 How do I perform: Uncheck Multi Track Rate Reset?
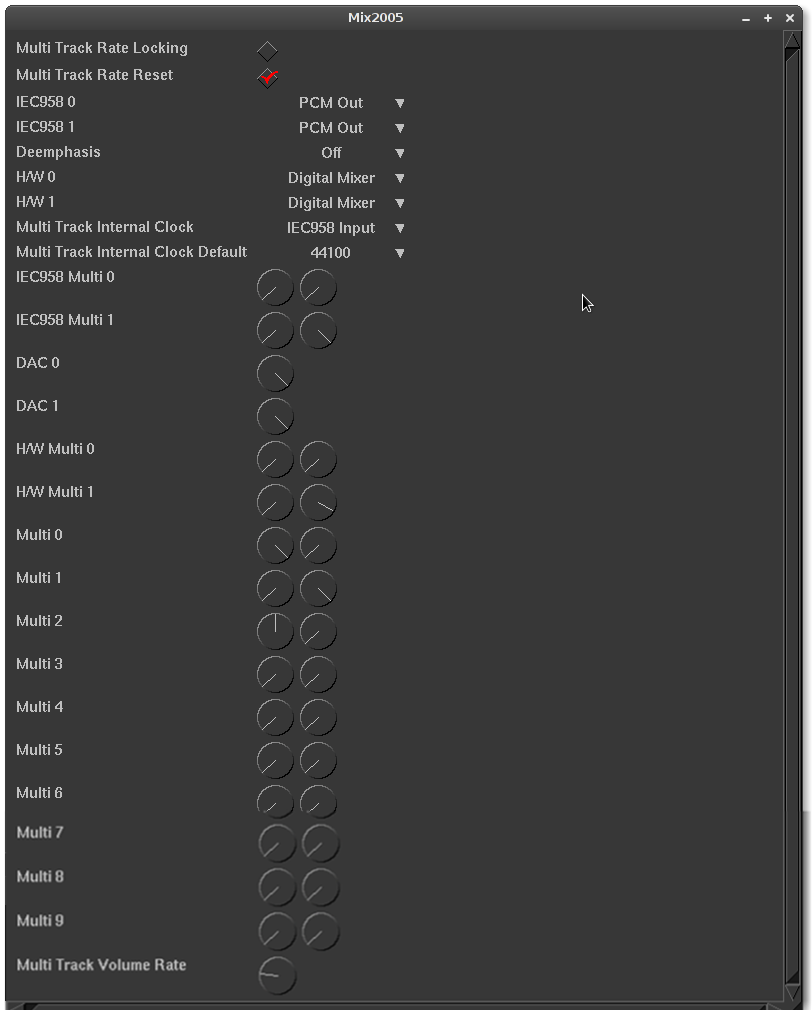[x=267, y=76]
